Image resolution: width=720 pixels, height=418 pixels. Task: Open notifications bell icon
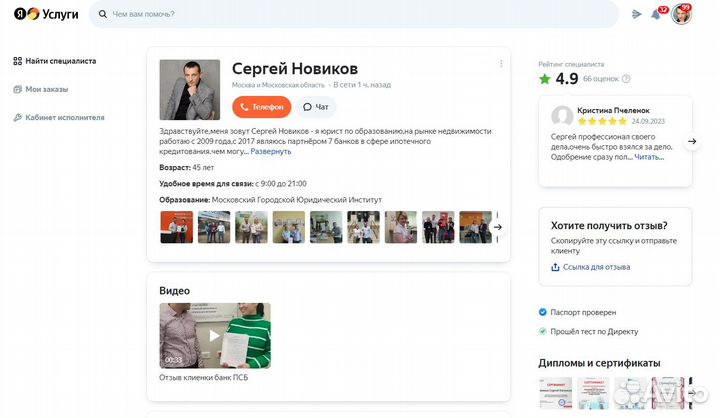click(x=656, y=14)
